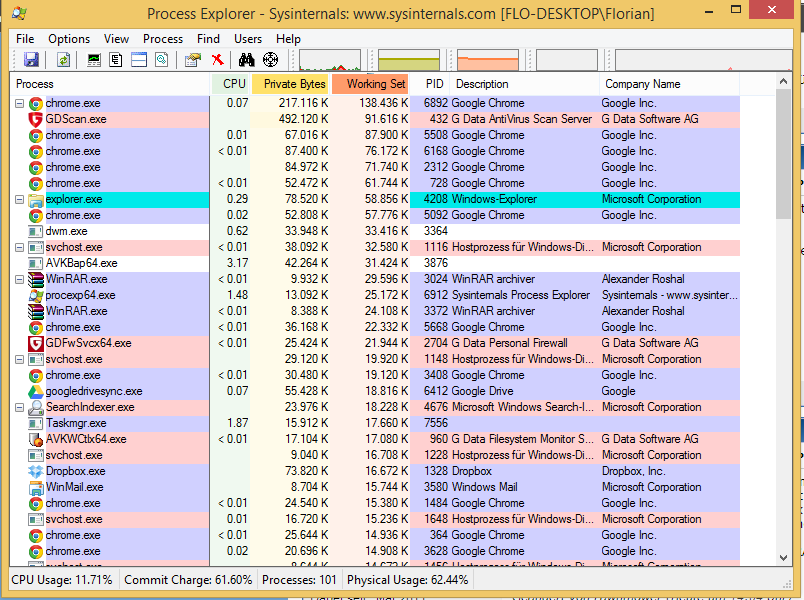Collapse the SearchIndexer.exe tree node
The image size is (804, 600).
(x=19, y=408)
